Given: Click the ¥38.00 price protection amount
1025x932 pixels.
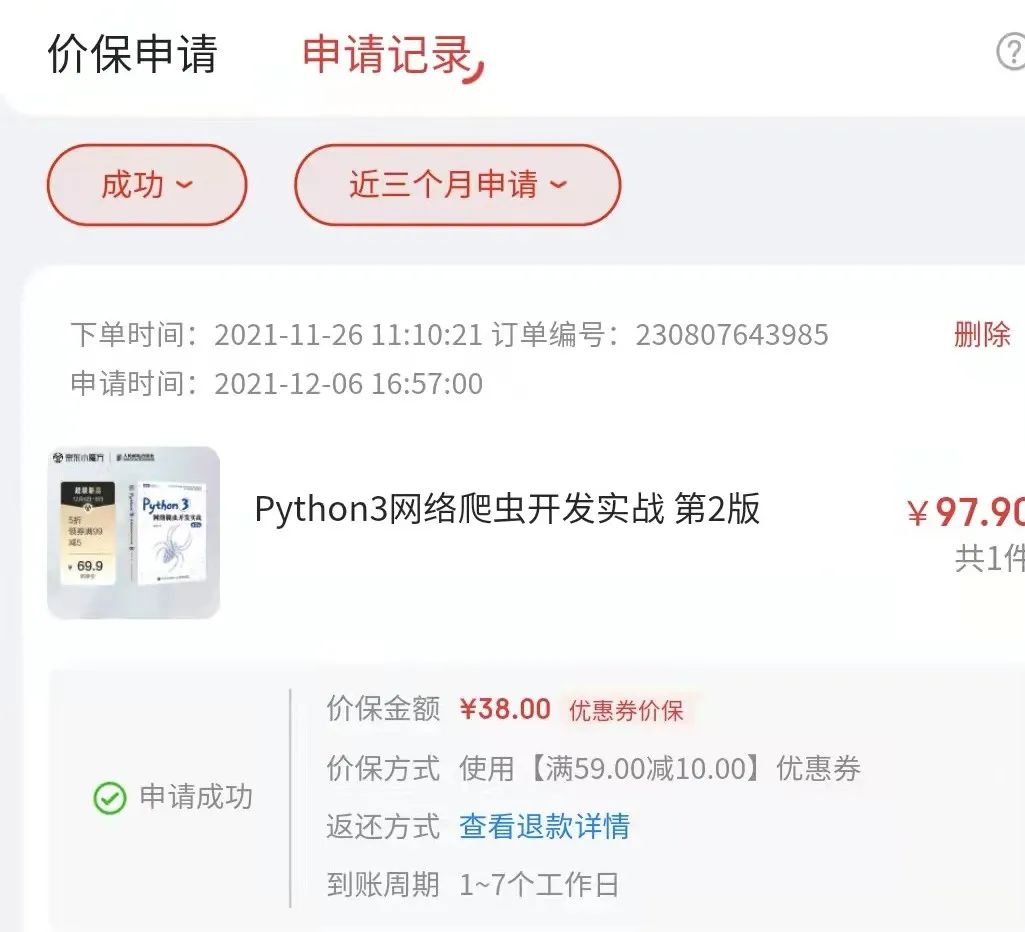Looking at the screenshot, I should click(505, 709).
